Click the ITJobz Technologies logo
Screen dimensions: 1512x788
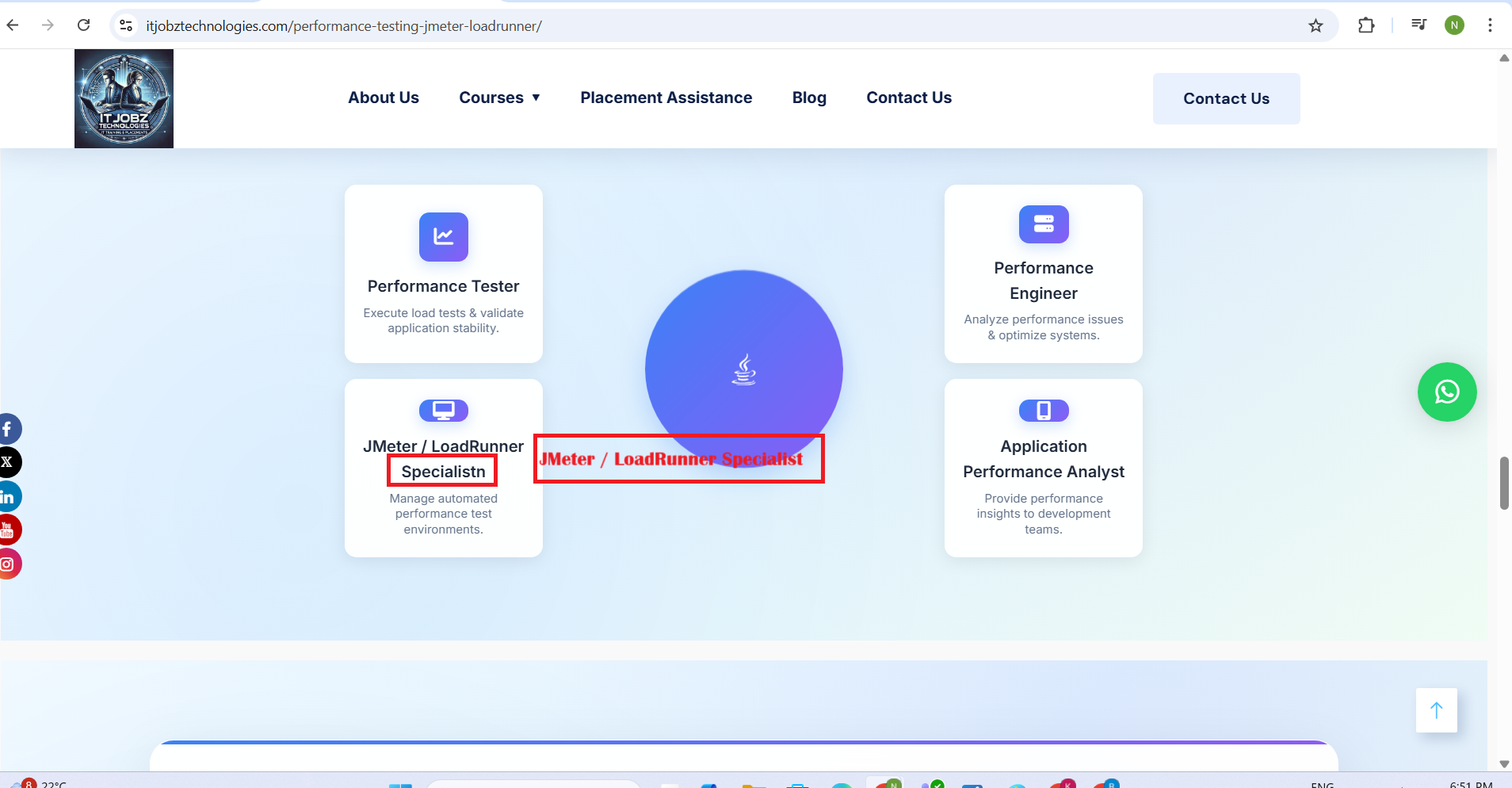point(124,99)
